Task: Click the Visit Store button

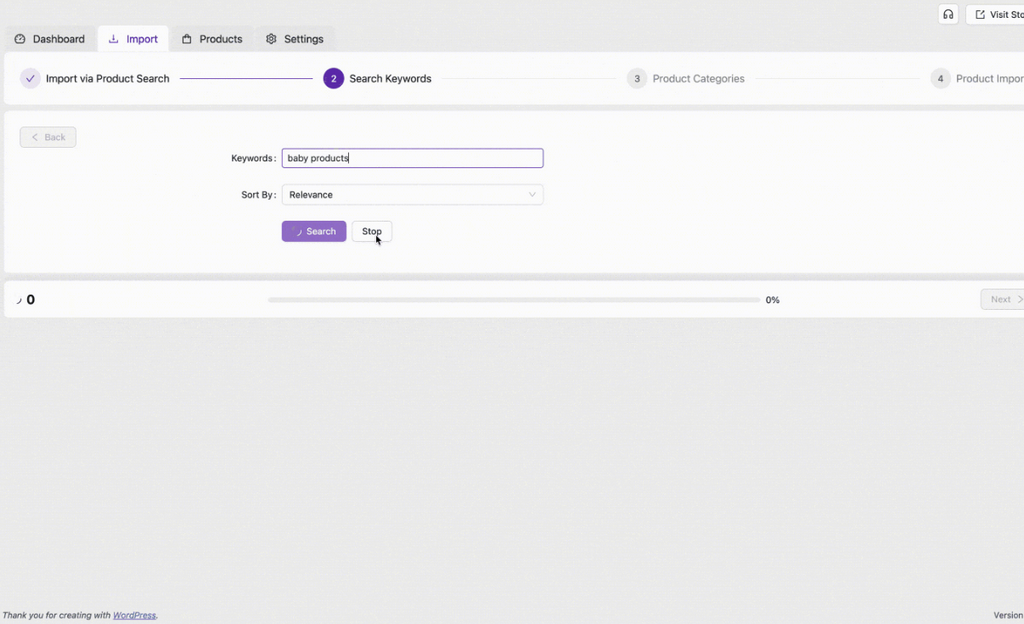Action: point(995,14)
